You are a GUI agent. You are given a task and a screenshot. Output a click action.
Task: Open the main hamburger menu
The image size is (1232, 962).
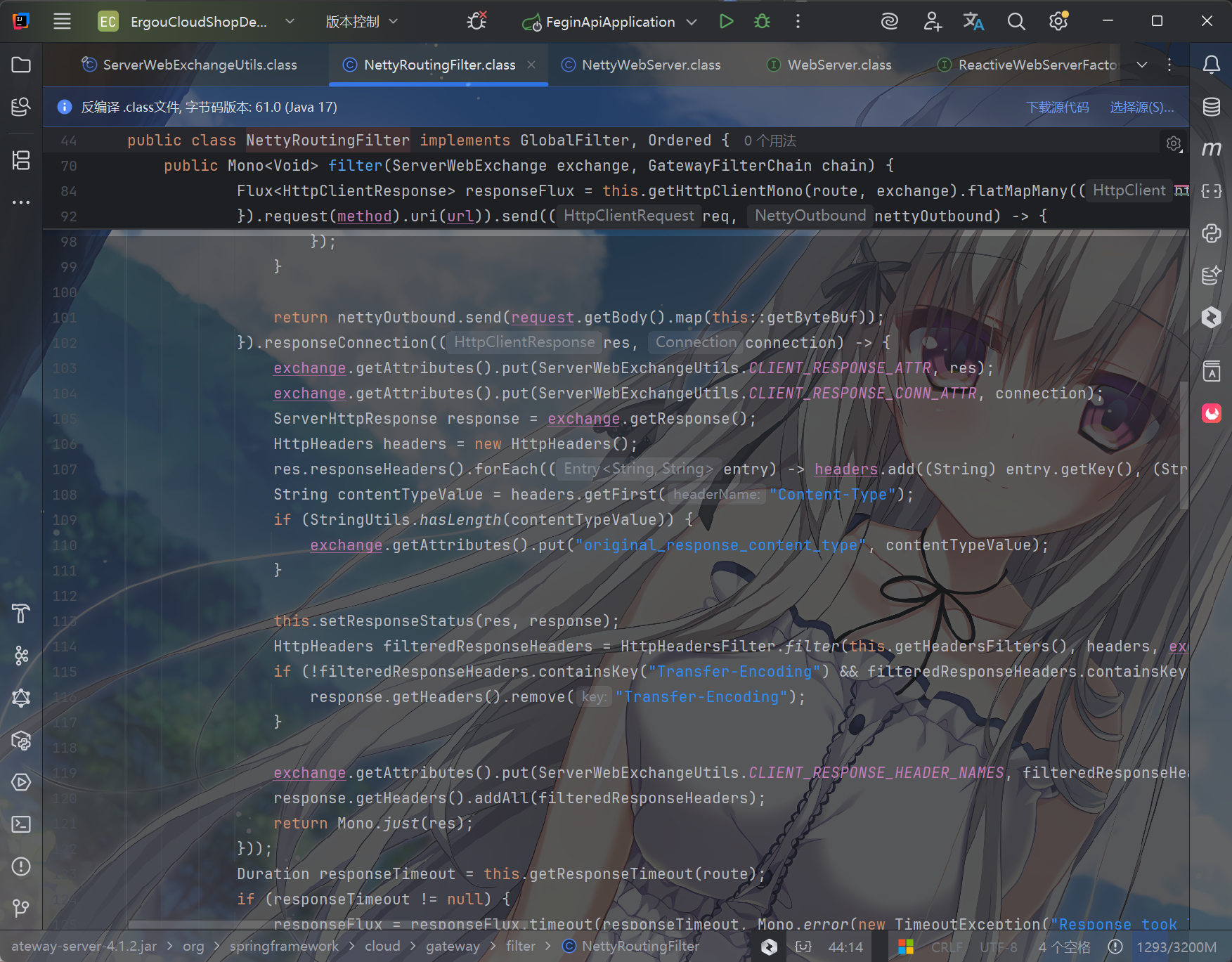(x=62, y=21)
